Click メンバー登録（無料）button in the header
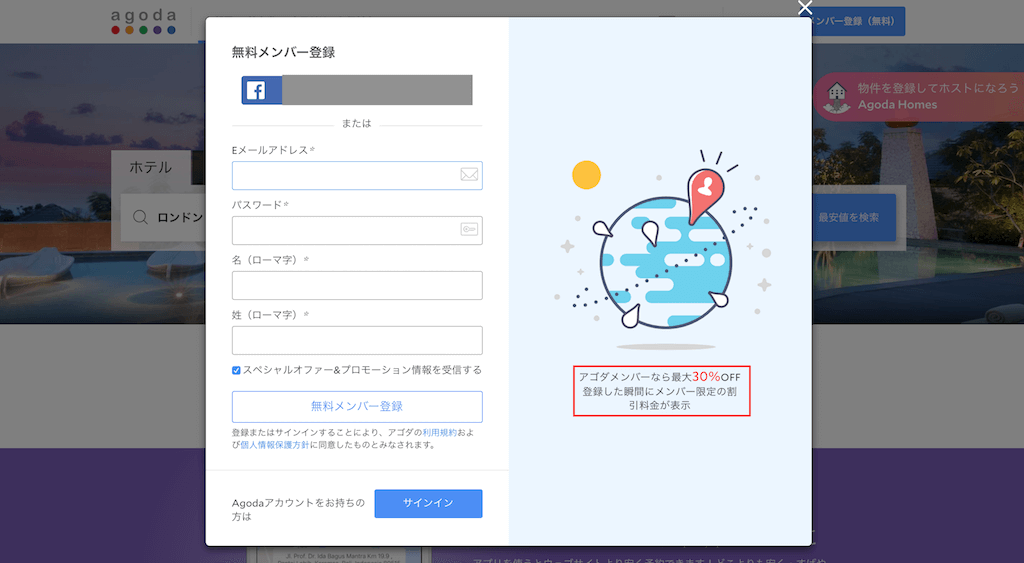 pyautogui.click(x=857, y=22)
